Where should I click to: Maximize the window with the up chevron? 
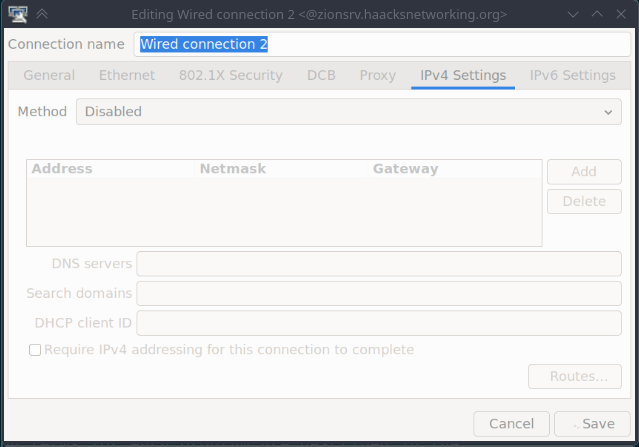pyautogui.click(x=597, y=14)
